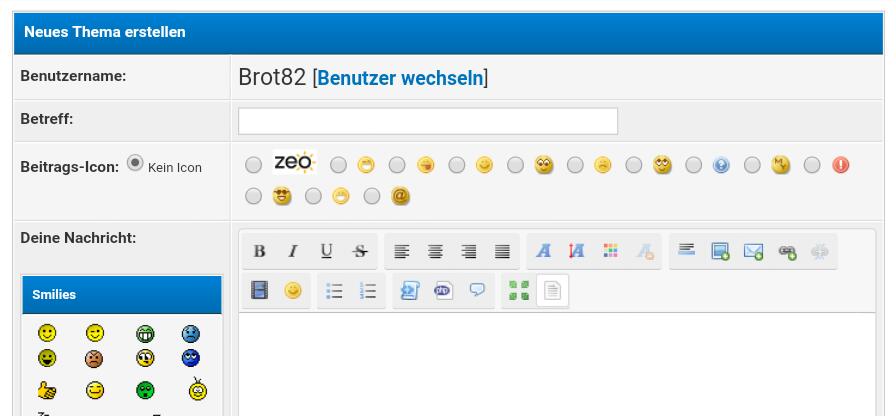Pick the blue question mark post icon
This screenshot has width=896, height=416.
click(693, 165)
